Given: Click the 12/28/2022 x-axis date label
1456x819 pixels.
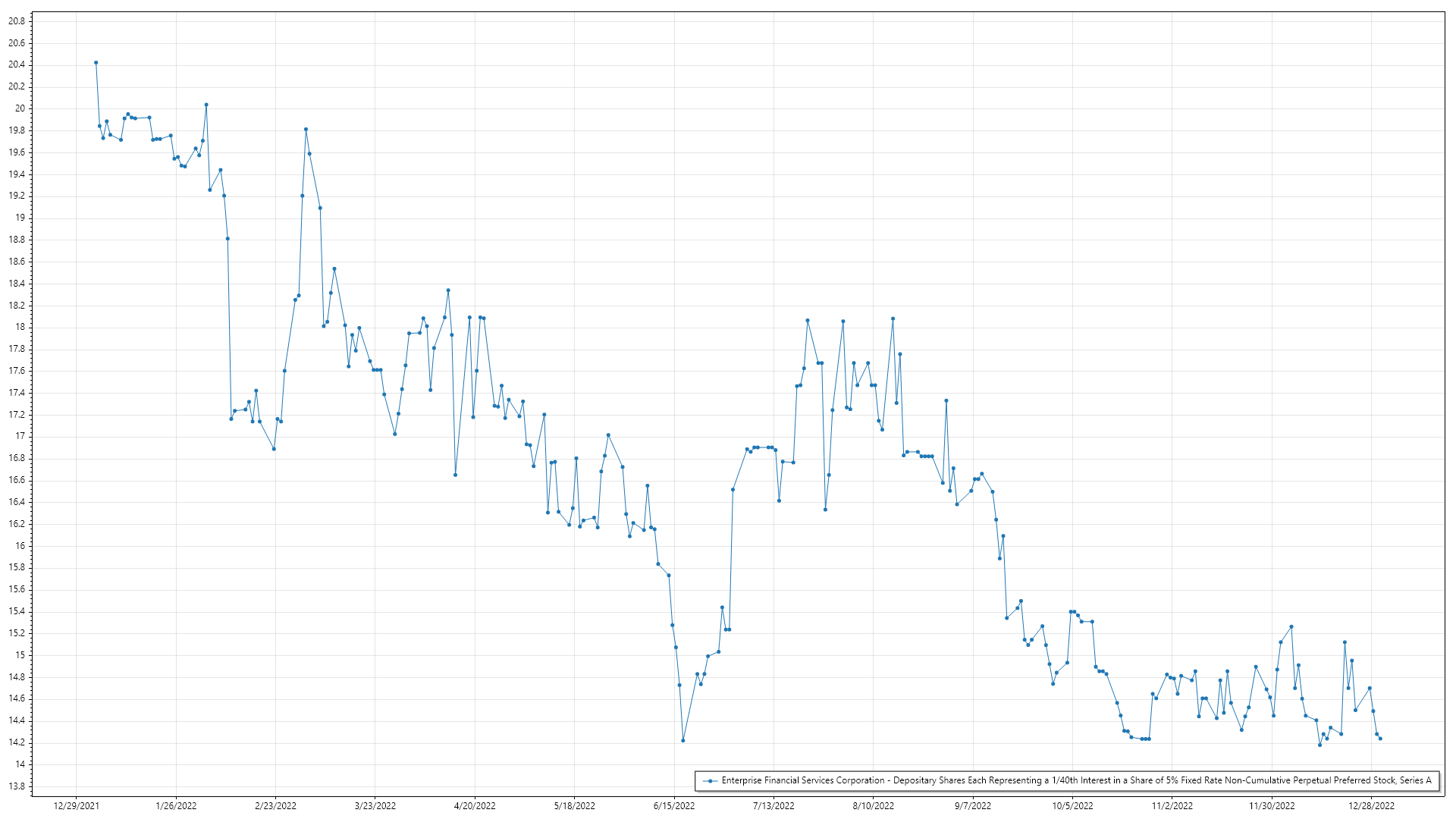Looking at the screenshot, I should tap(1371, 806).
